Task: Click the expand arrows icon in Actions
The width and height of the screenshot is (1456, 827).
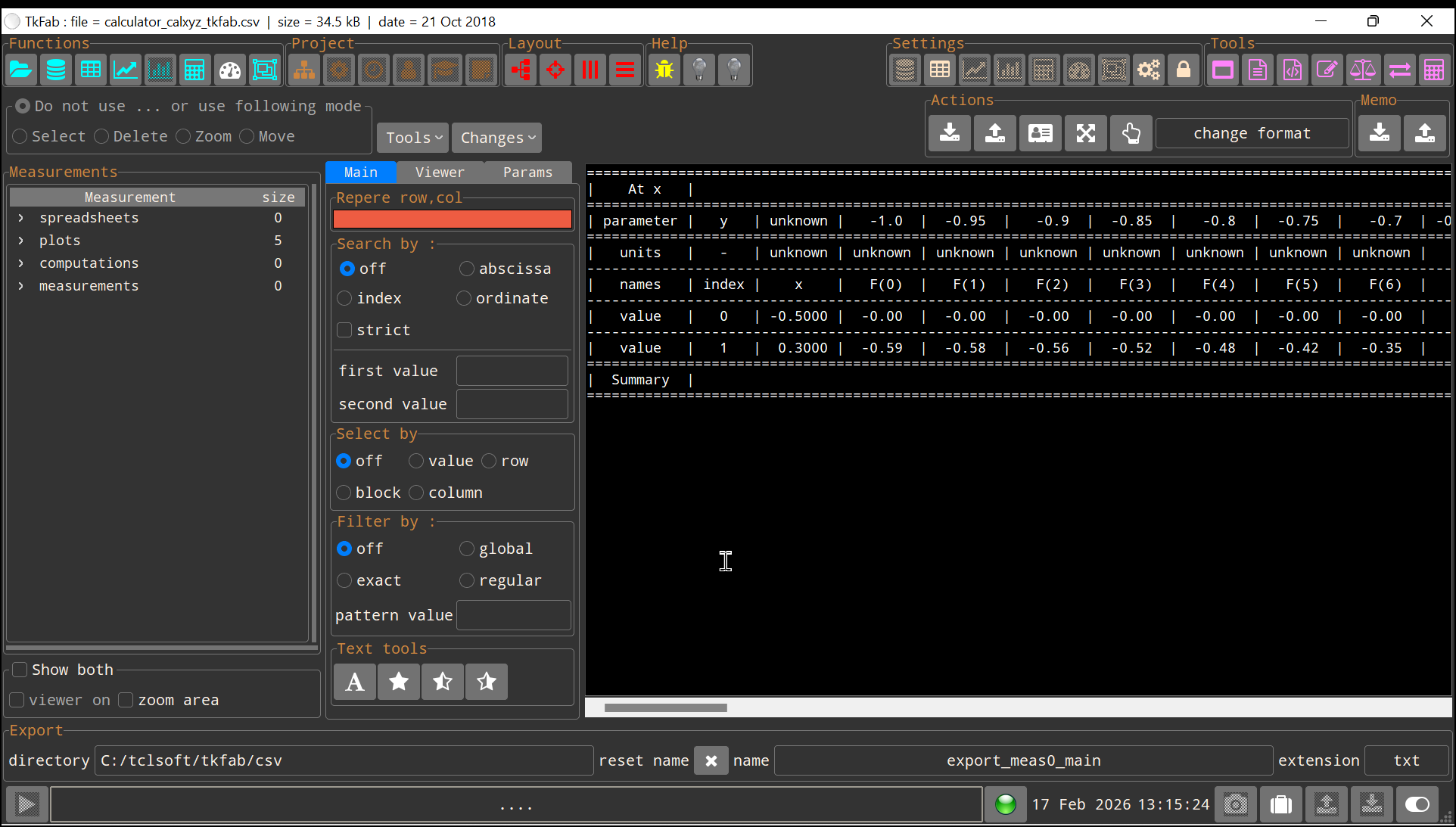Action: click(1086, 133)
